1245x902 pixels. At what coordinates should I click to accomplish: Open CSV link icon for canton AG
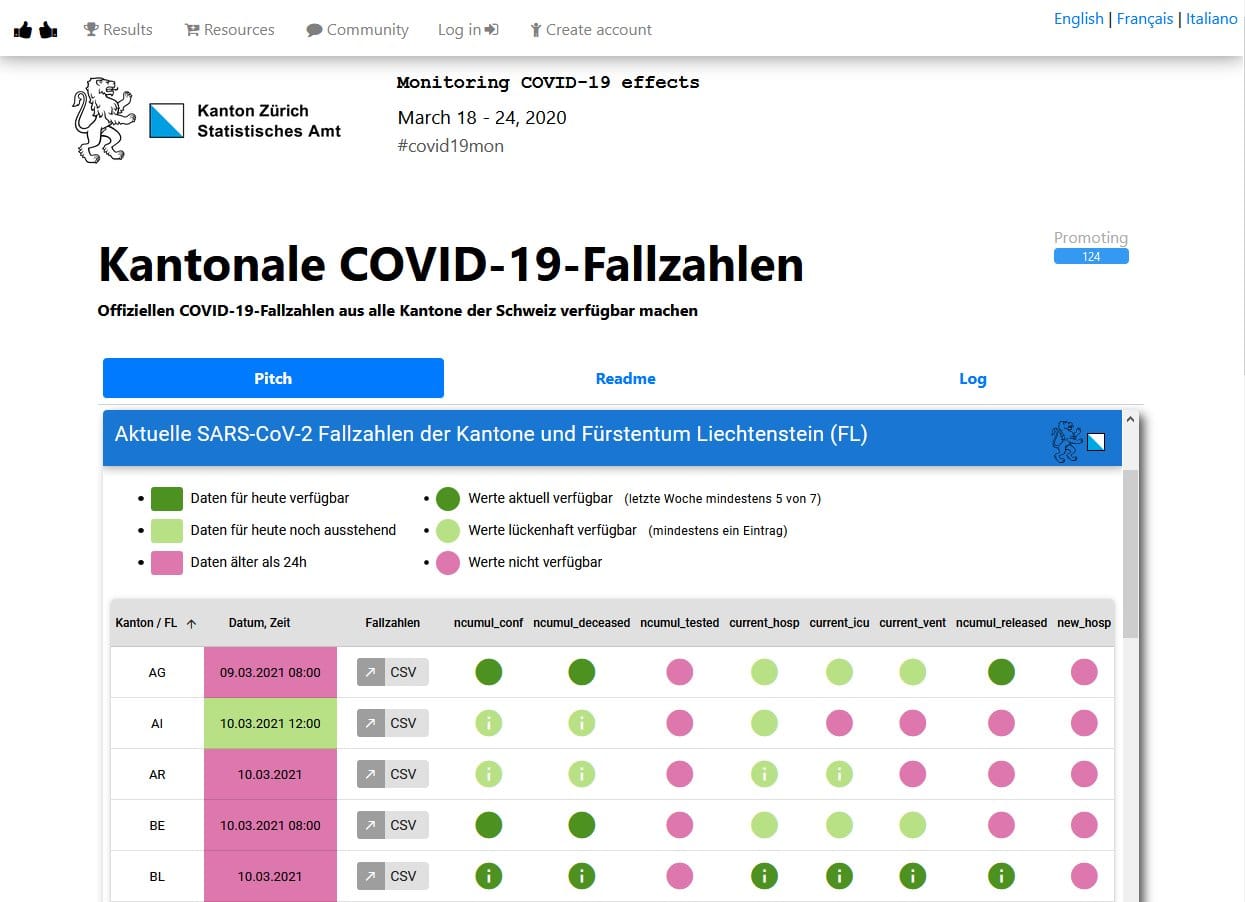pos(371,672)
